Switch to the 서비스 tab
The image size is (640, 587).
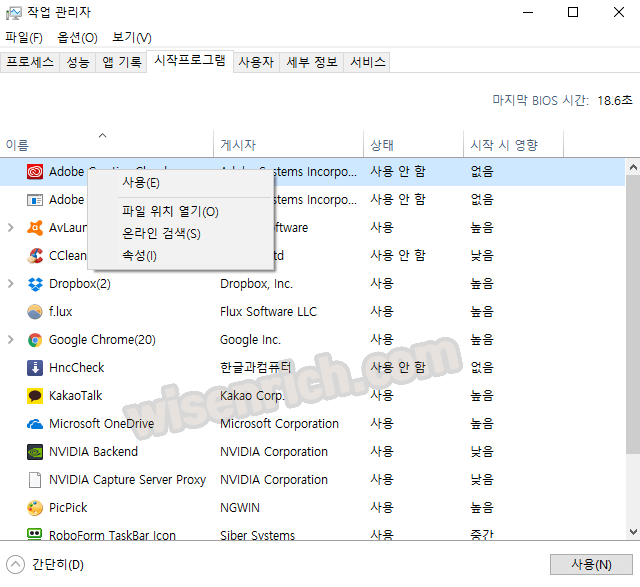(x=367, y=62)
